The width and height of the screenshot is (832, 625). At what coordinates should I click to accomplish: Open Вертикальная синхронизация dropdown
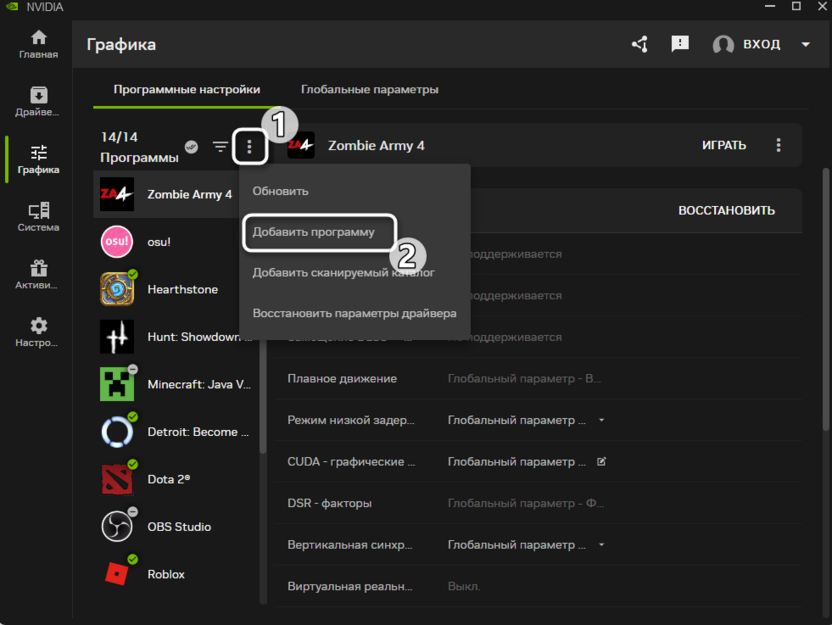[602, 545]
